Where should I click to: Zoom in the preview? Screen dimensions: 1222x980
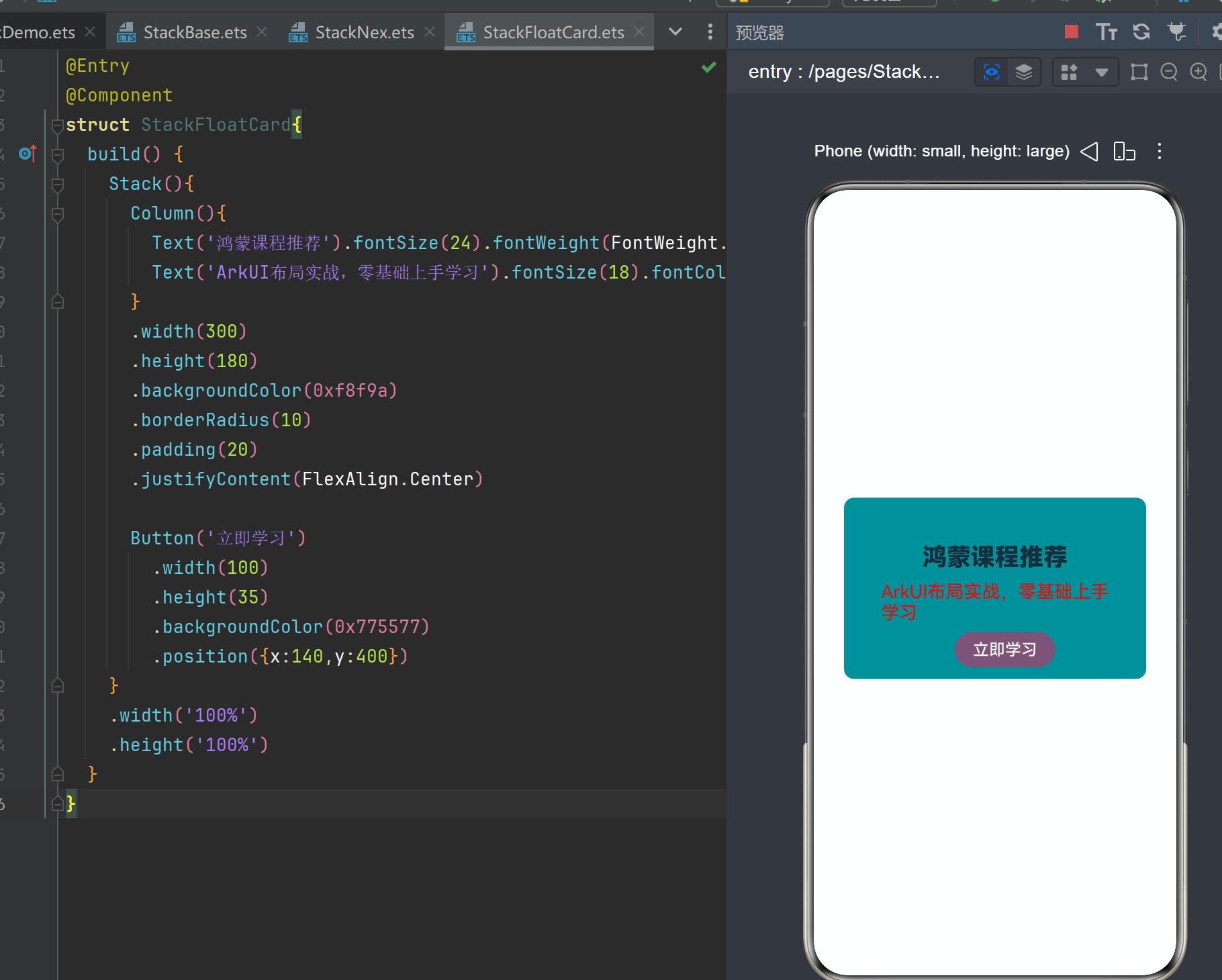coord(1198,72)
